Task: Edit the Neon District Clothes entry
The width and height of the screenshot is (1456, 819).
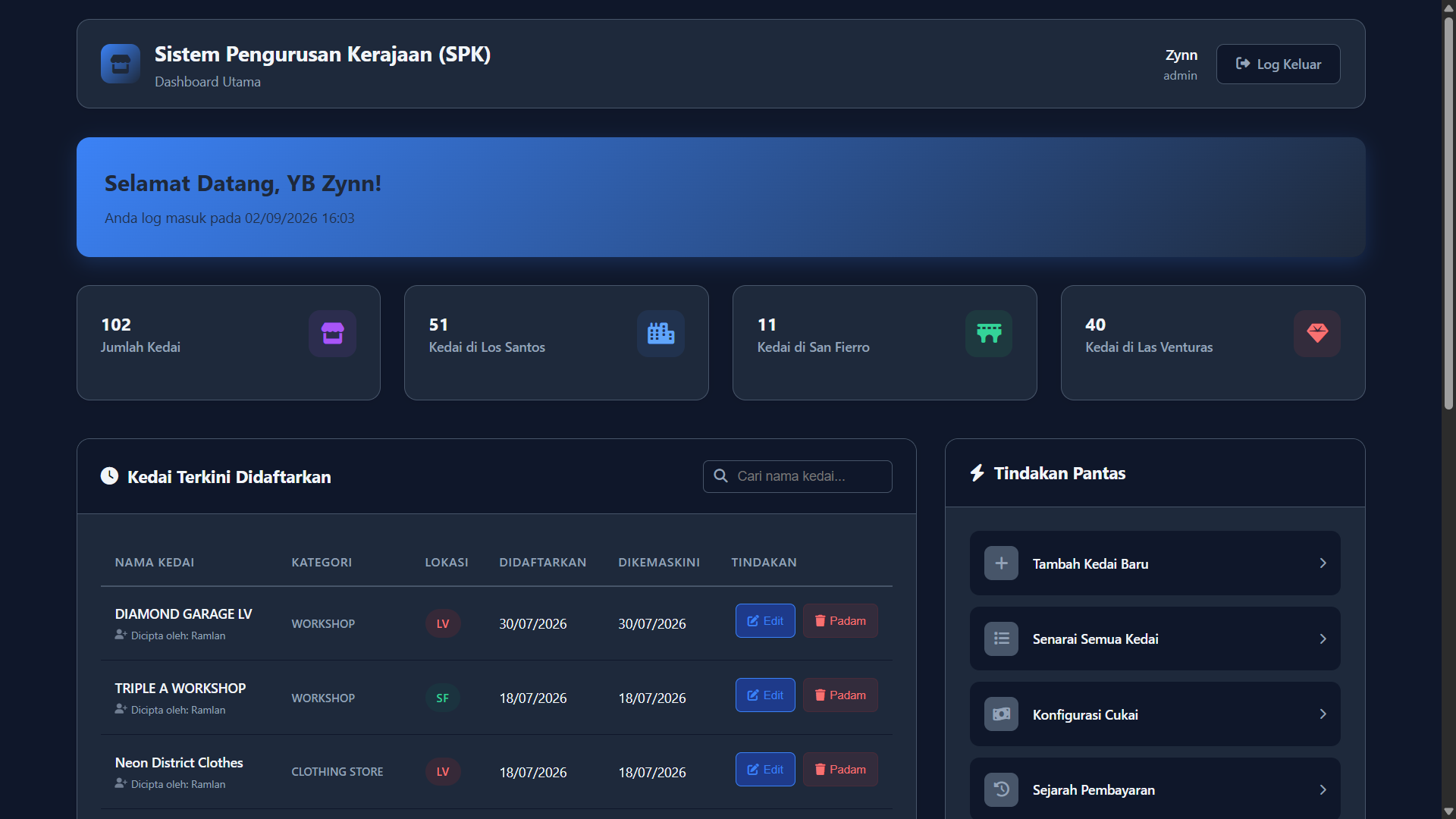Action: (765, 770)
